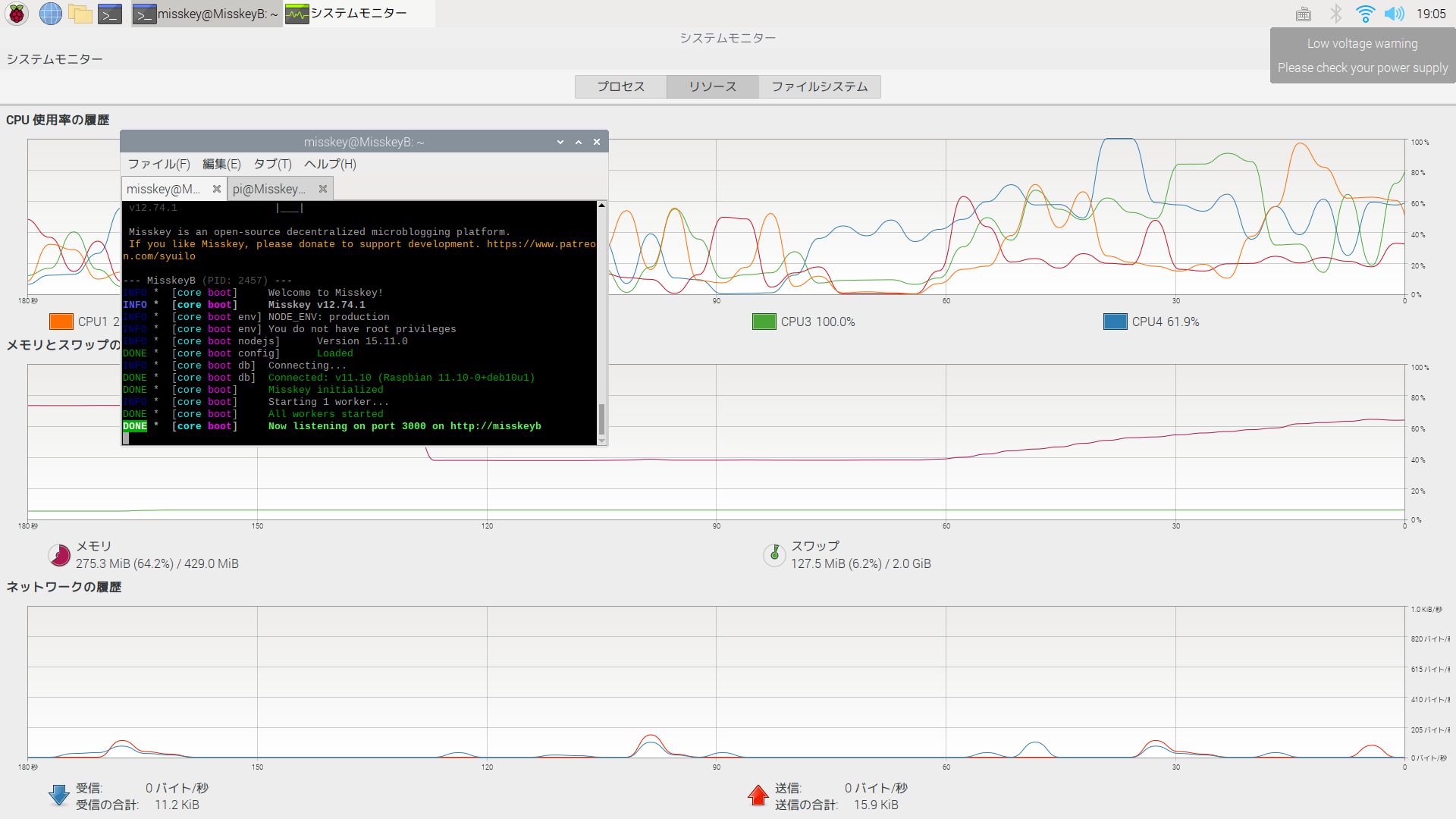Screen dimensions: 1456x819
Task: Click the terminal vertical scrollbar thumb
Action: pyautogui.click(x=602, y=418)
